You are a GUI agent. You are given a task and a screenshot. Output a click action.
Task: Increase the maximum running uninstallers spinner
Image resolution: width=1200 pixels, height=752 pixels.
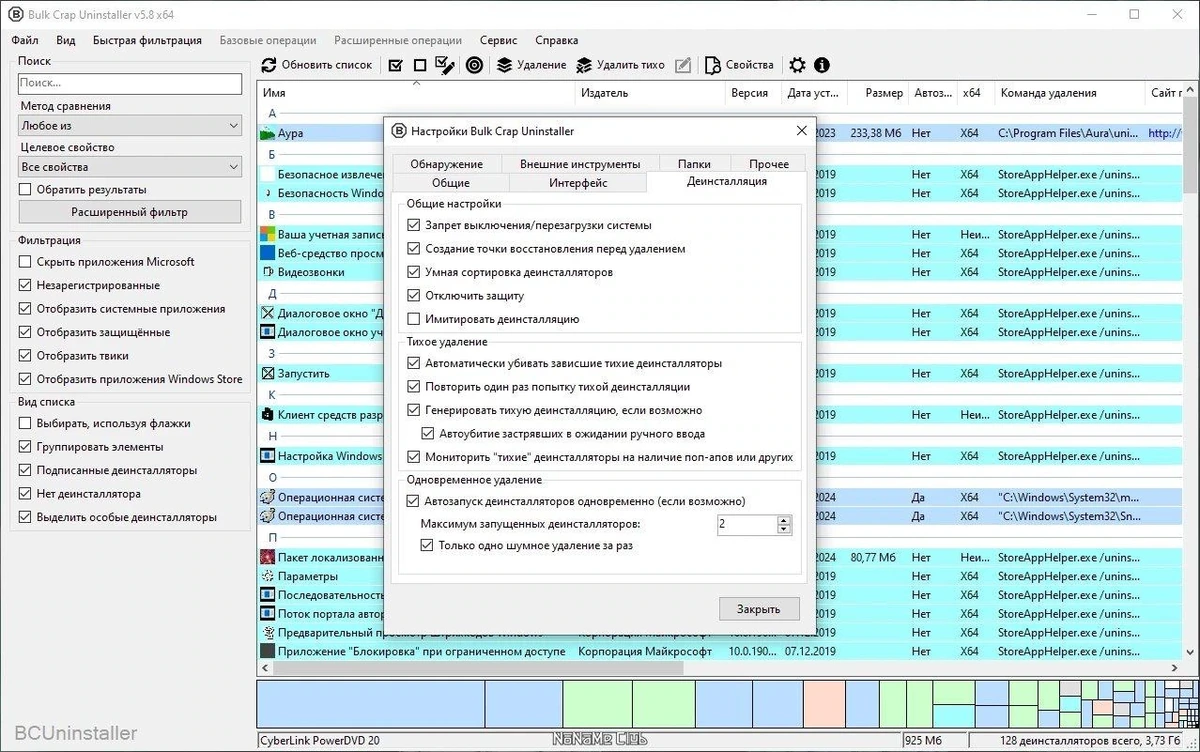click(x=784, y=520)
